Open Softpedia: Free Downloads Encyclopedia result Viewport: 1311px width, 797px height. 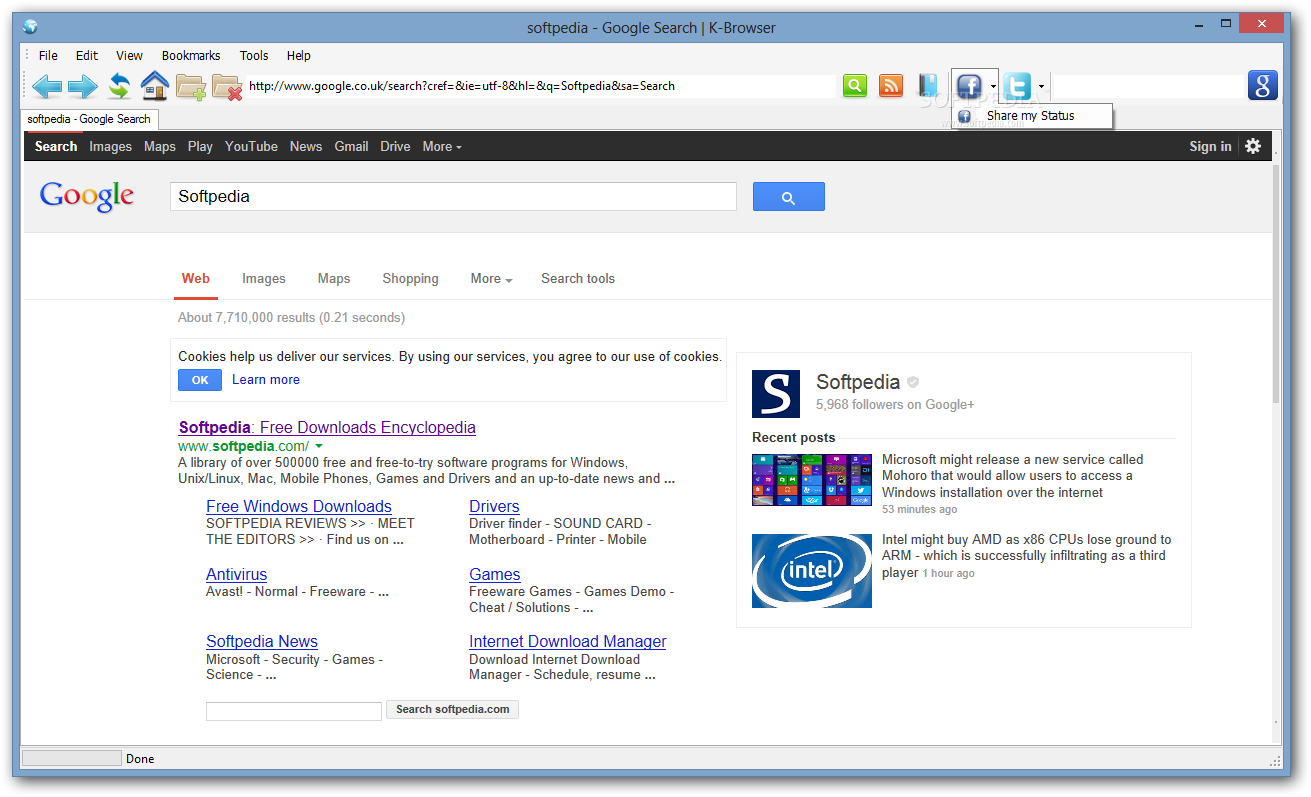tap(327, 428)
